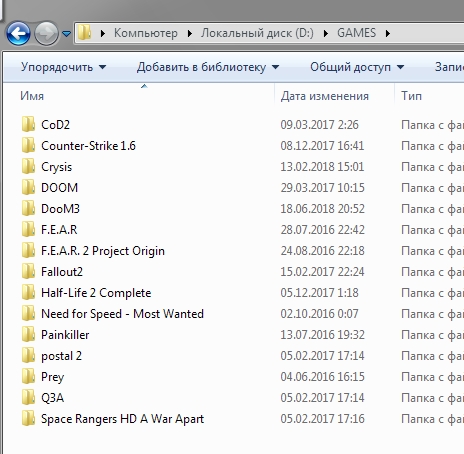
Task: Click the folder icon in address bar
Action: (x=85, y=33)
